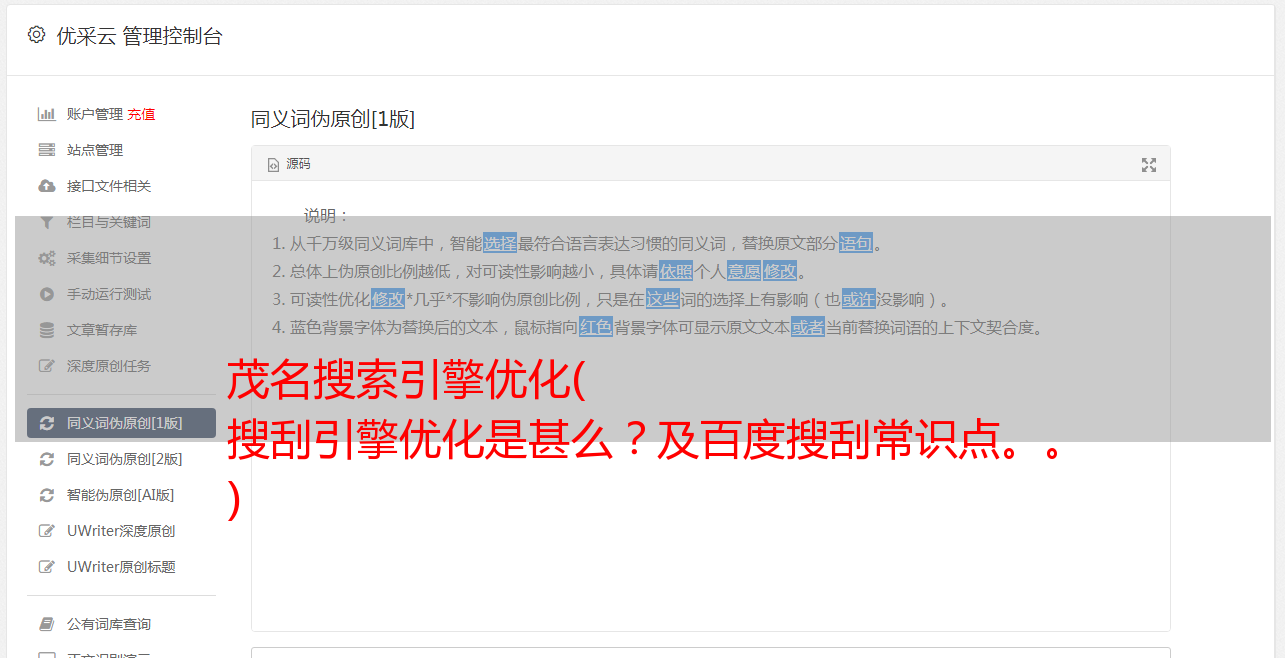Click the 源码 source code icon

coord(273,164)
